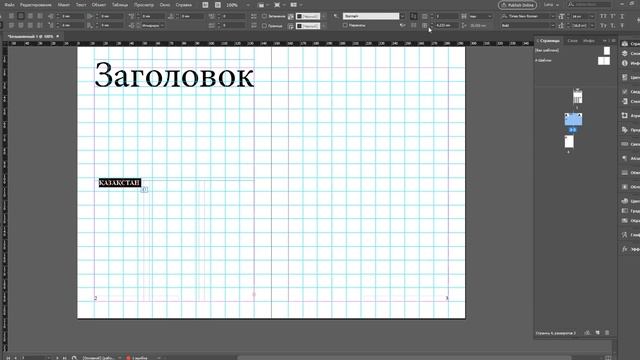The image size is (640, 360).
Task: Click the create new page icon
Action: tap(598, 333)
